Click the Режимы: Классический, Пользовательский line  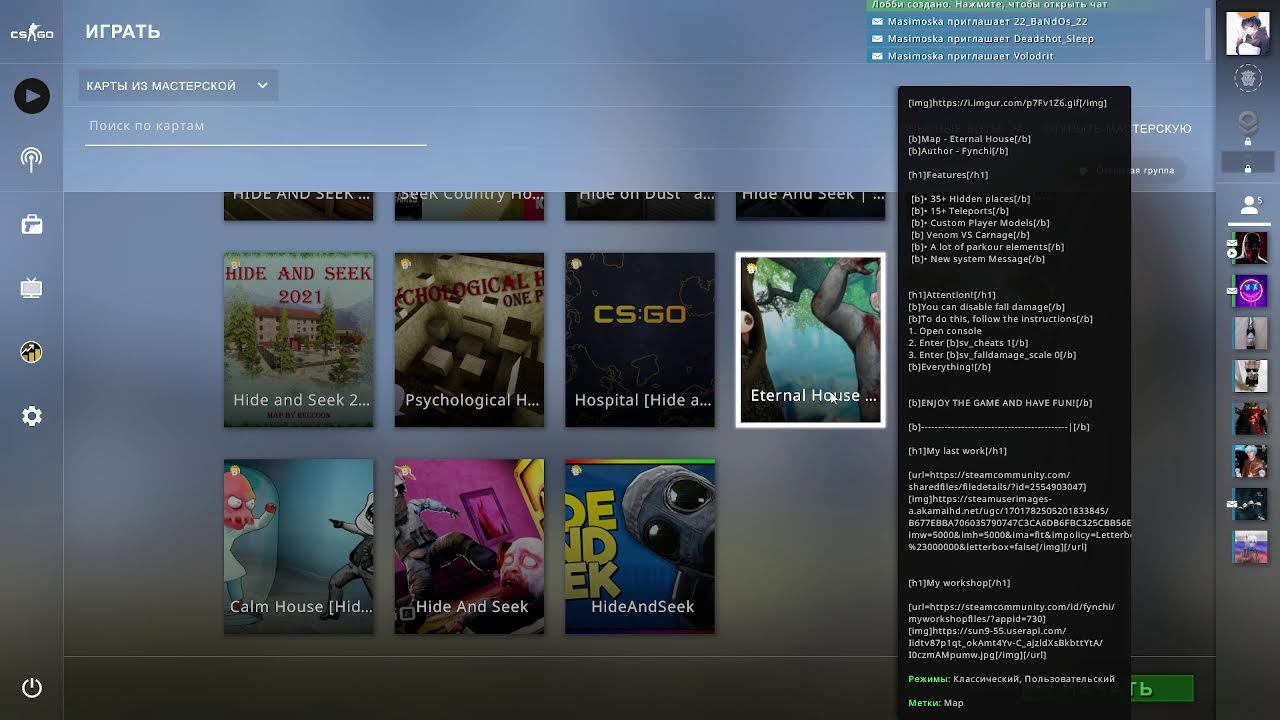1011,679
